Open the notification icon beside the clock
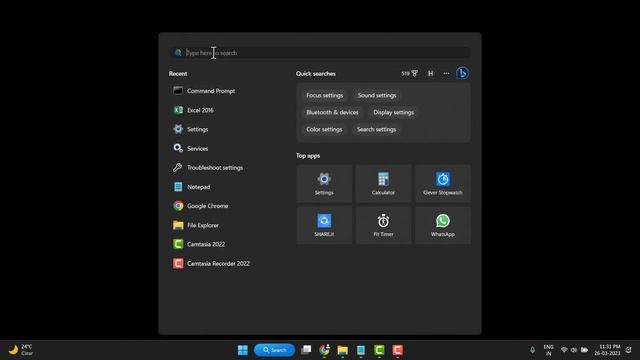This screenshot has width=640, height=360. 629,350
